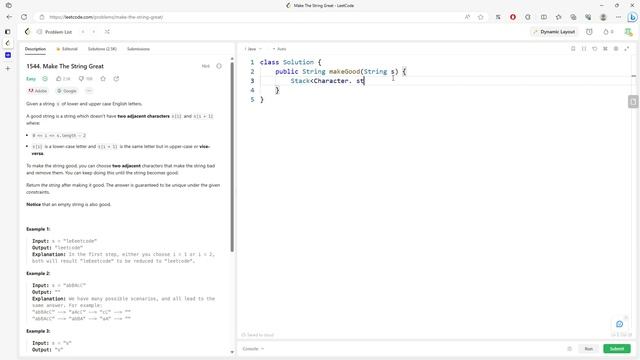
Task: Dislike the problem with thumbs down
Action: click(x=86, y=79)
